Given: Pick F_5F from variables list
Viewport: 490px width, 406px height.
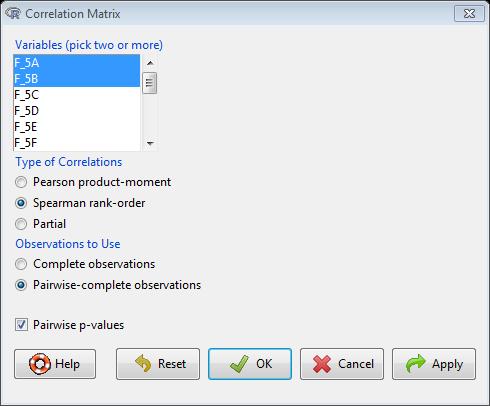Looking at the screenshot, I should click(x=77, y=143).
